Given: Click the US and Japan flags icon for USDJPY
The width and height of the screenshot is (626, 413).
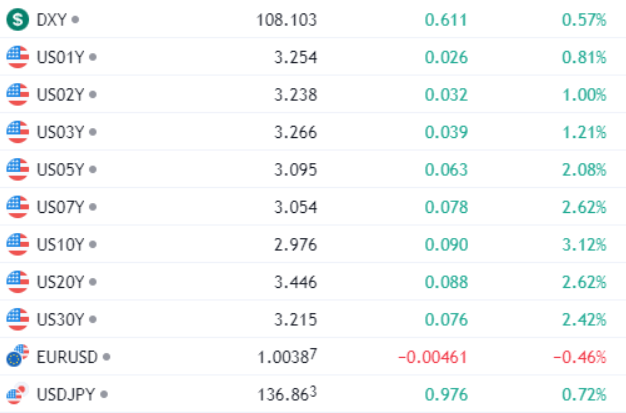Looking at the screenshot, I should pyautogui.click(x=18, y=393).
